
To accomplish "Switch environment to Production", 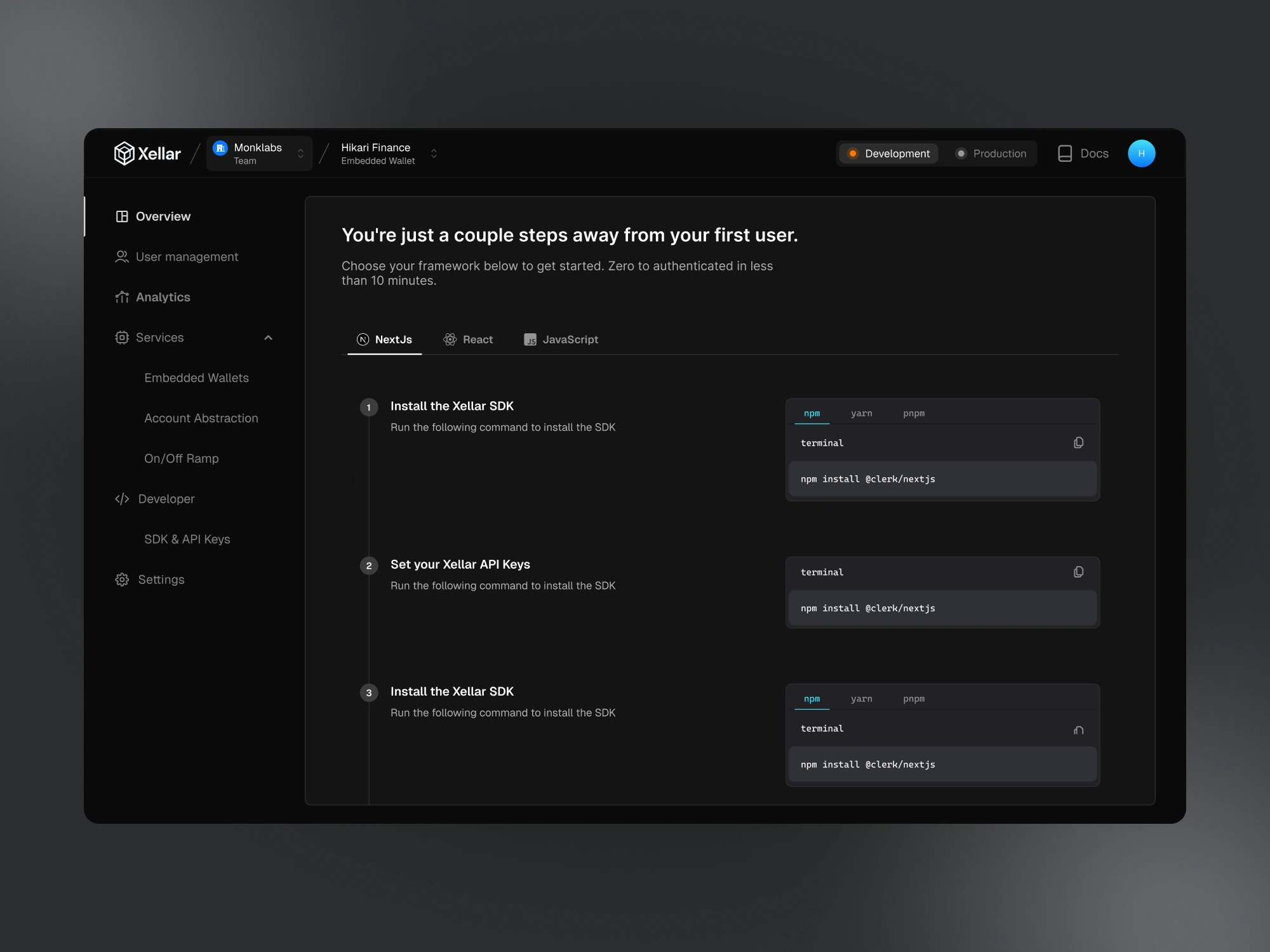I will pyautogui.click(x=991, y=154).
